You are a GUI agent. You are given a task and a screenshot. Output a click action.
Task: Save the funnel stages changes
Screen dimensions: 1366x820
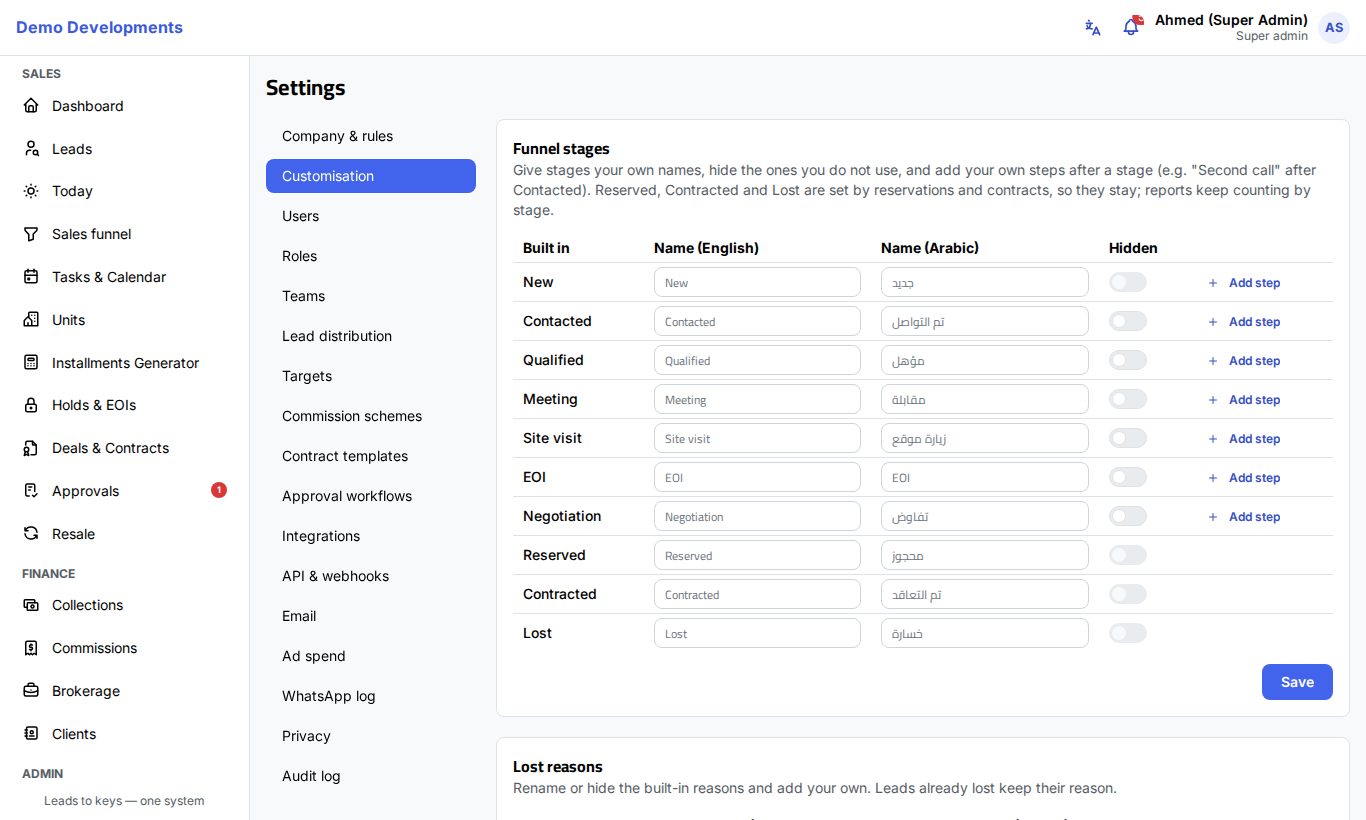[x=1297, y=682]
